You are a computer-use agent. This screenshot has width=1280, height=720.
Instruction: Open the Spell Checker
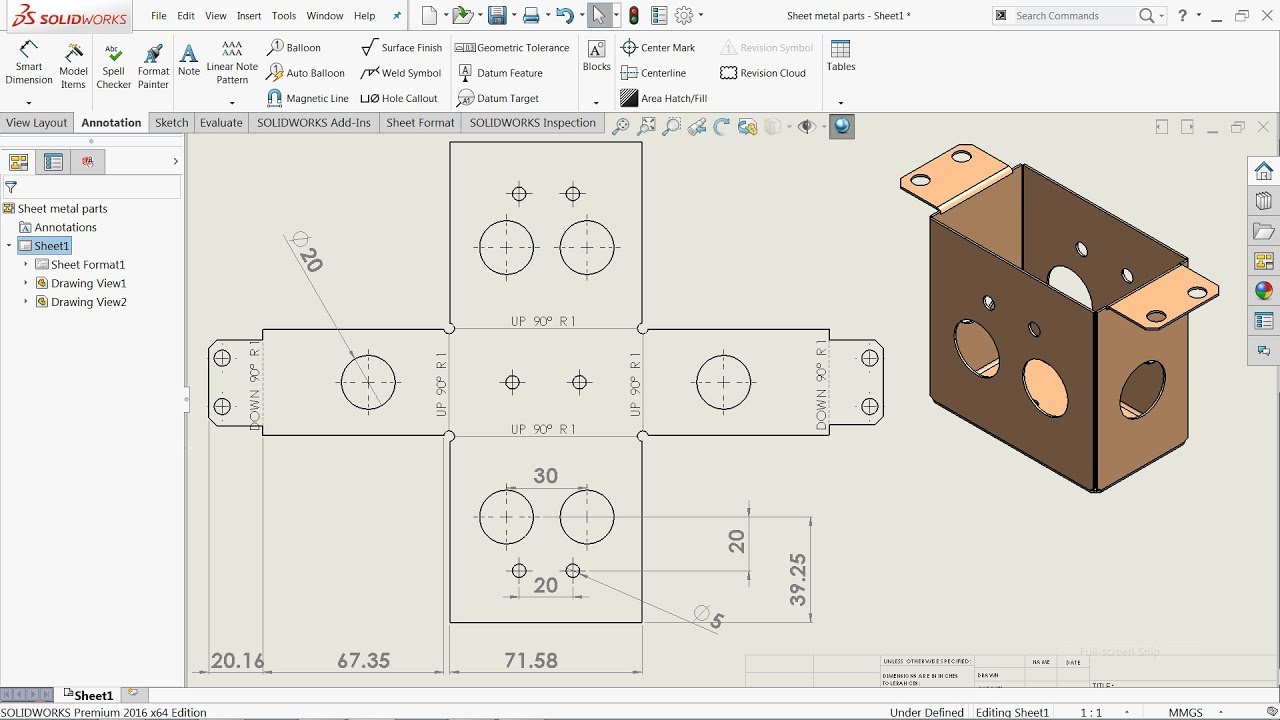pos(113,64)
